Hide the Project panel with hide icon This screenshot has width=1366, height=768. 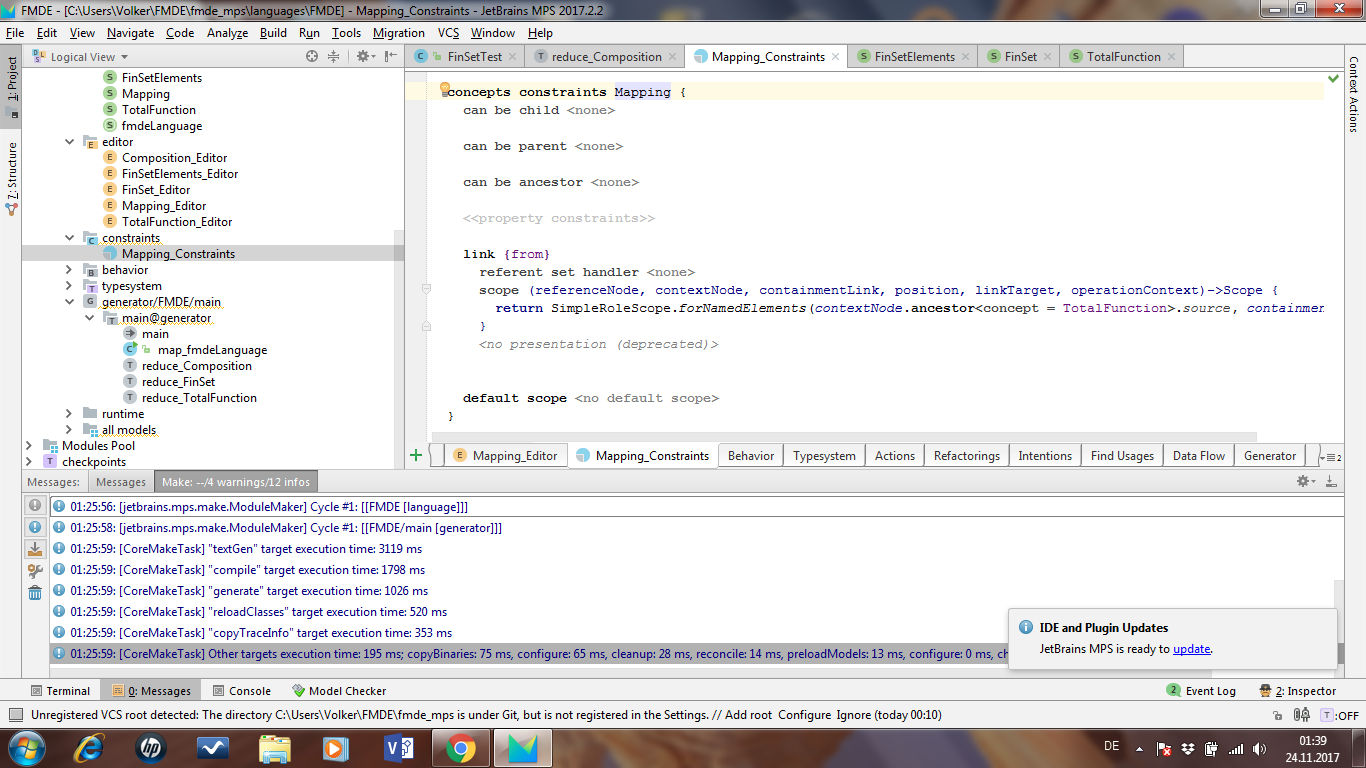(x=388, y=57)
